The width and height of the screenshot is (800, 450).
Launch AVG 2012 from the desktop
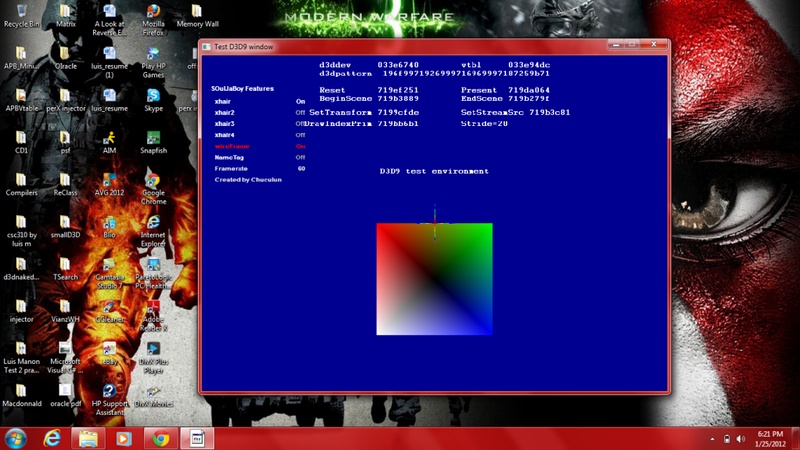click(109, 185)
